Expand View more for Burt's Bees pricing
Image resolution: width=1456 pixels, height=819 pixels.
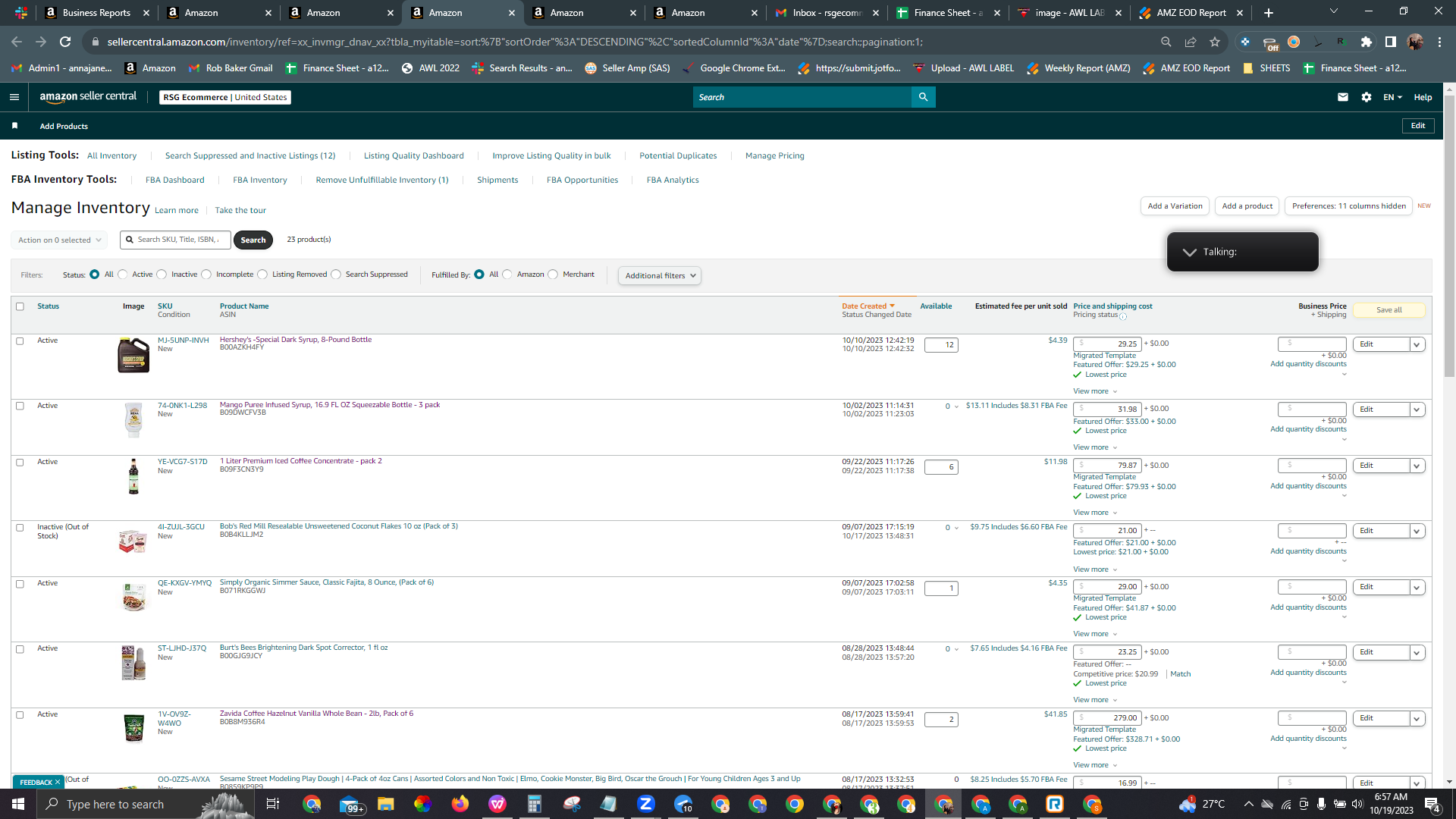[1094, 700]
